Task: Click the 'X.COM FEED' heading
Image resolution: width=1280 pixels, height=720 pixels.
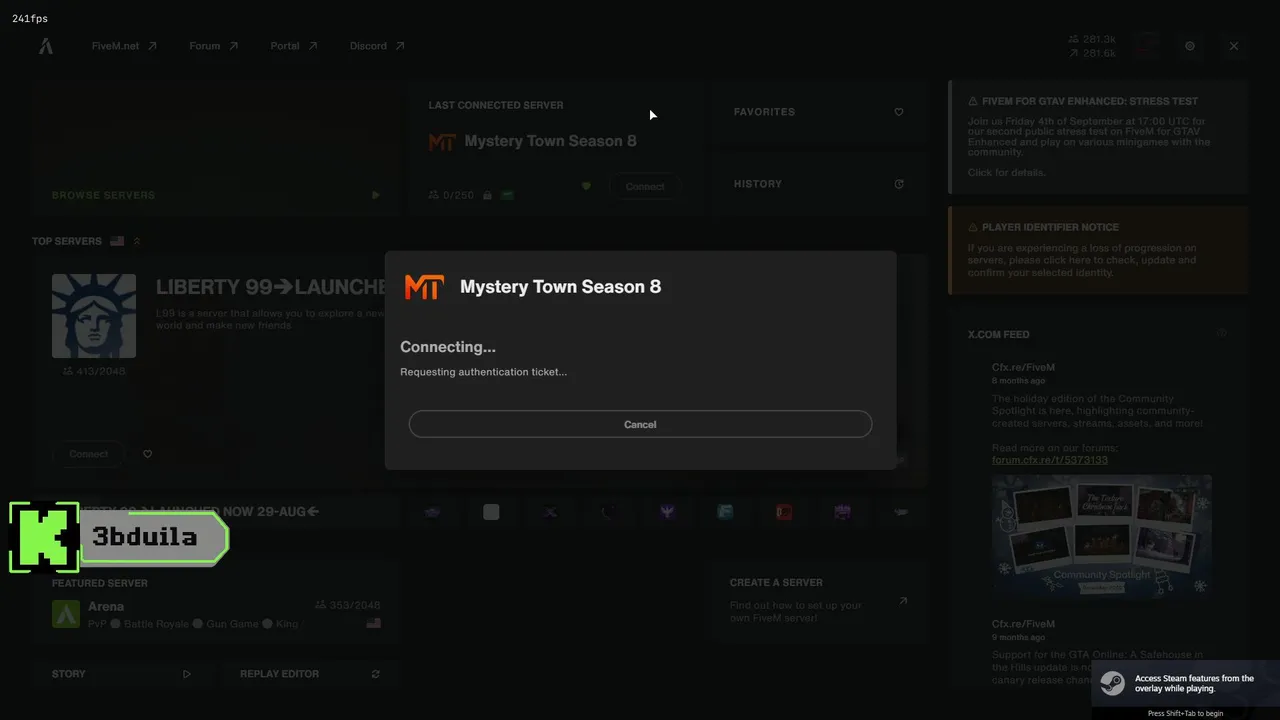Action: pyautogui.click(x=999, y=334)
